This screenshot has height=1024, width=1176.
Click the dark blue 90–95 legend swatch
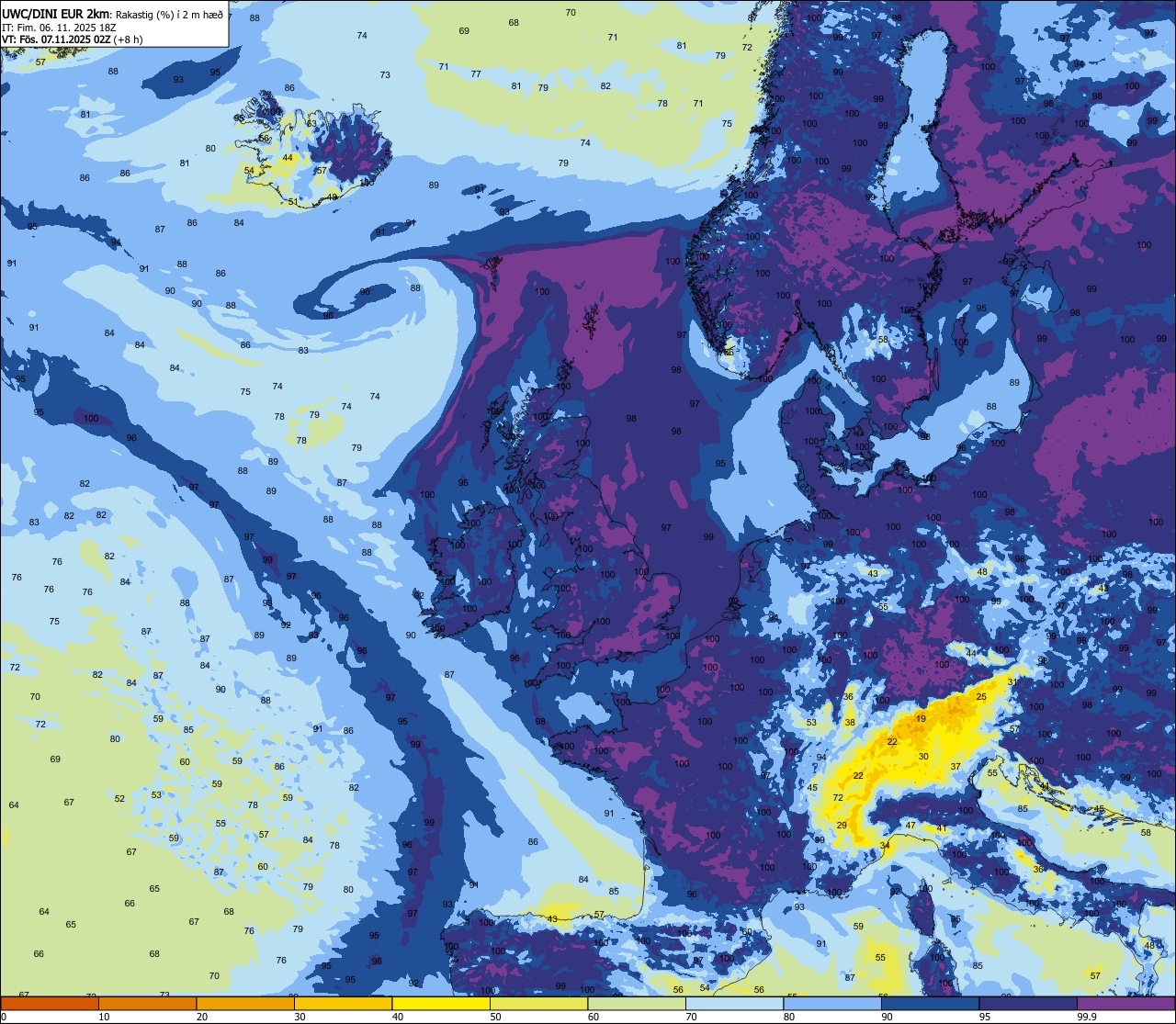click(930, 1003)
